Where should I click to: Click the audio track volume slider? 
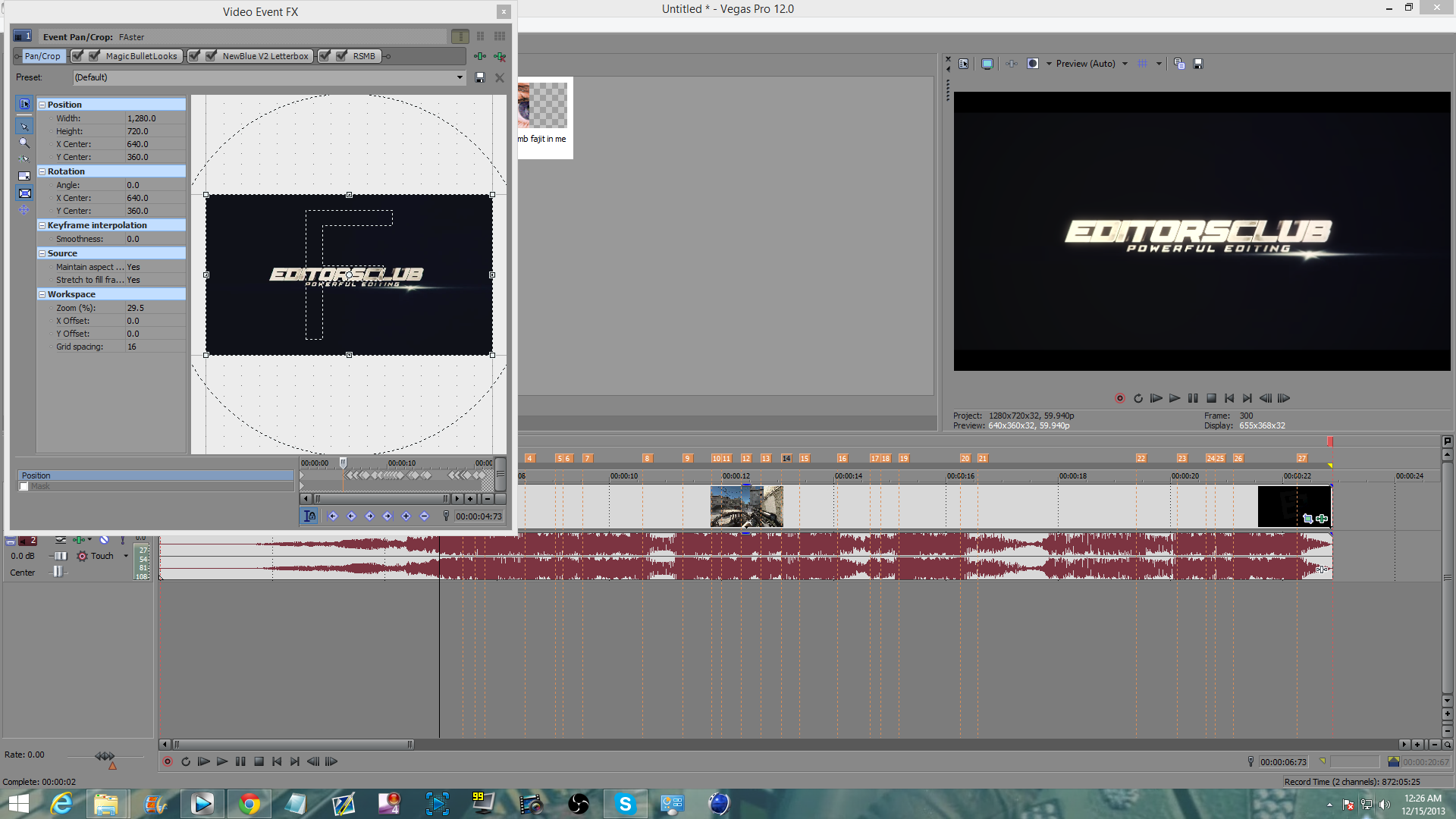click(x=59, y=556)
